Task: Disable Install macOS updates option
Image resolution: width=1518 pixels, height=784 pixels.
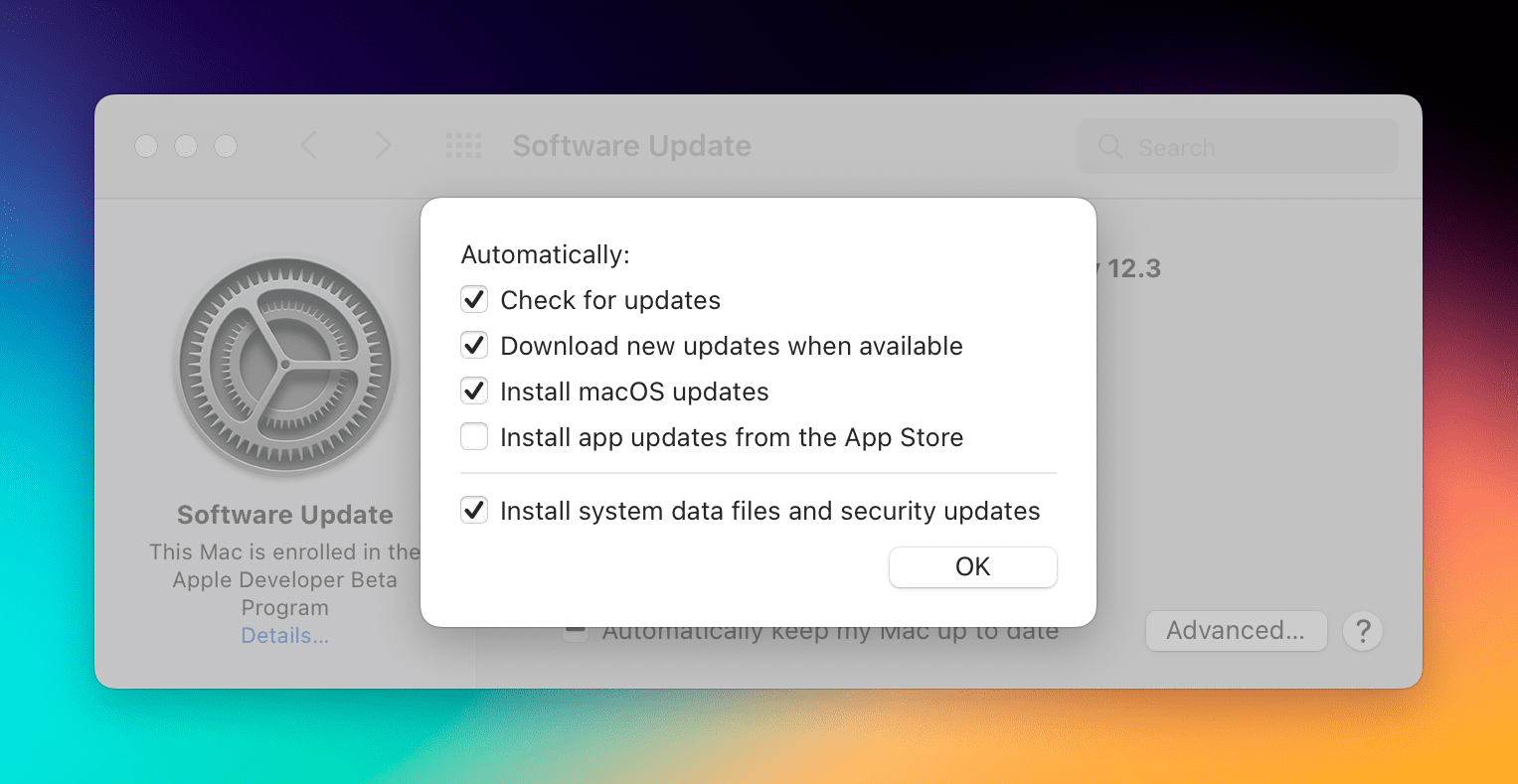Action: pyautogui.click(x=474, y=391)
